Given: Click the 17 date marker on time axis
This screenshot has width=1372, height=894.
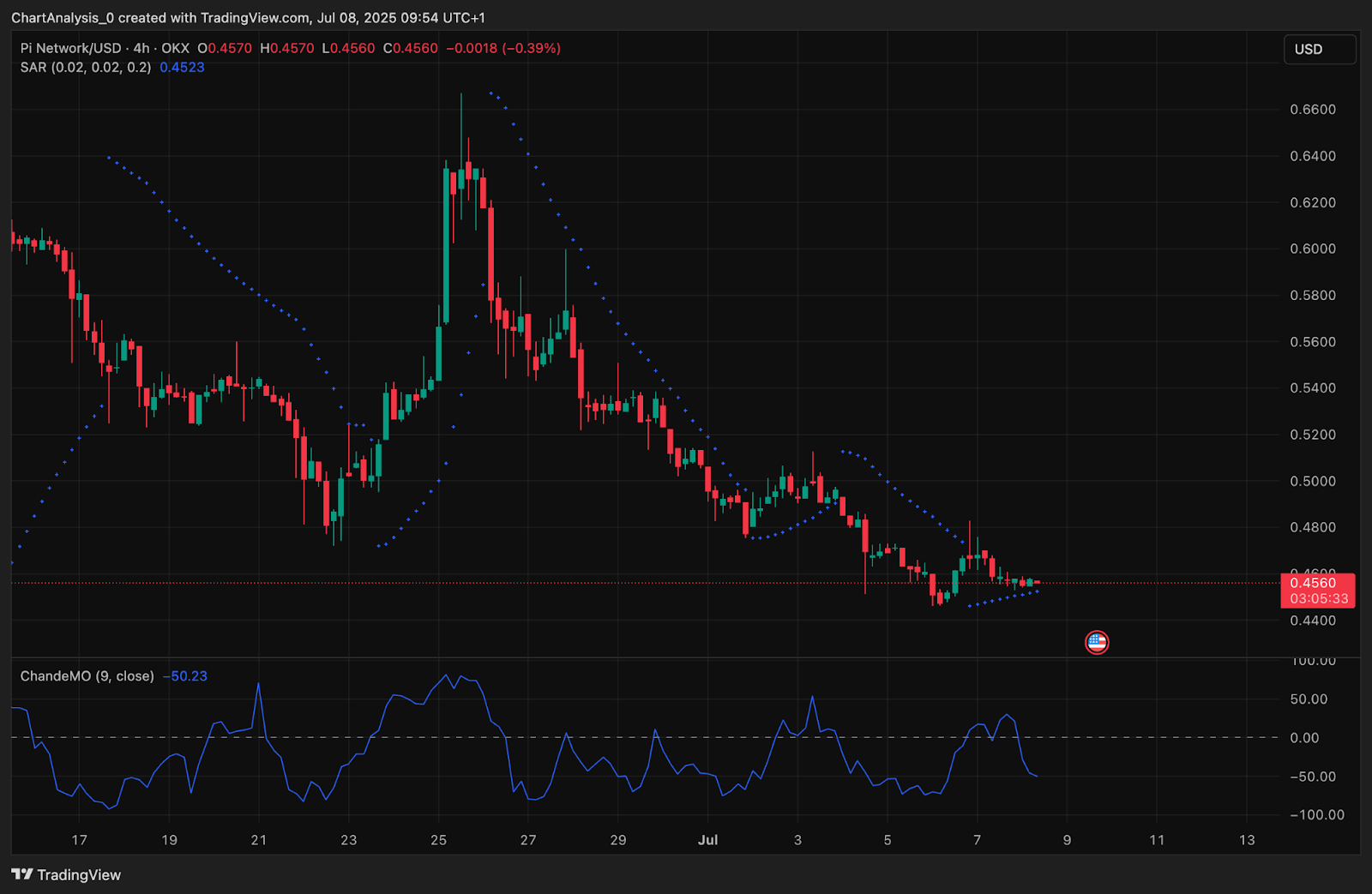Looking at the screenshot, I should point(79,840).
